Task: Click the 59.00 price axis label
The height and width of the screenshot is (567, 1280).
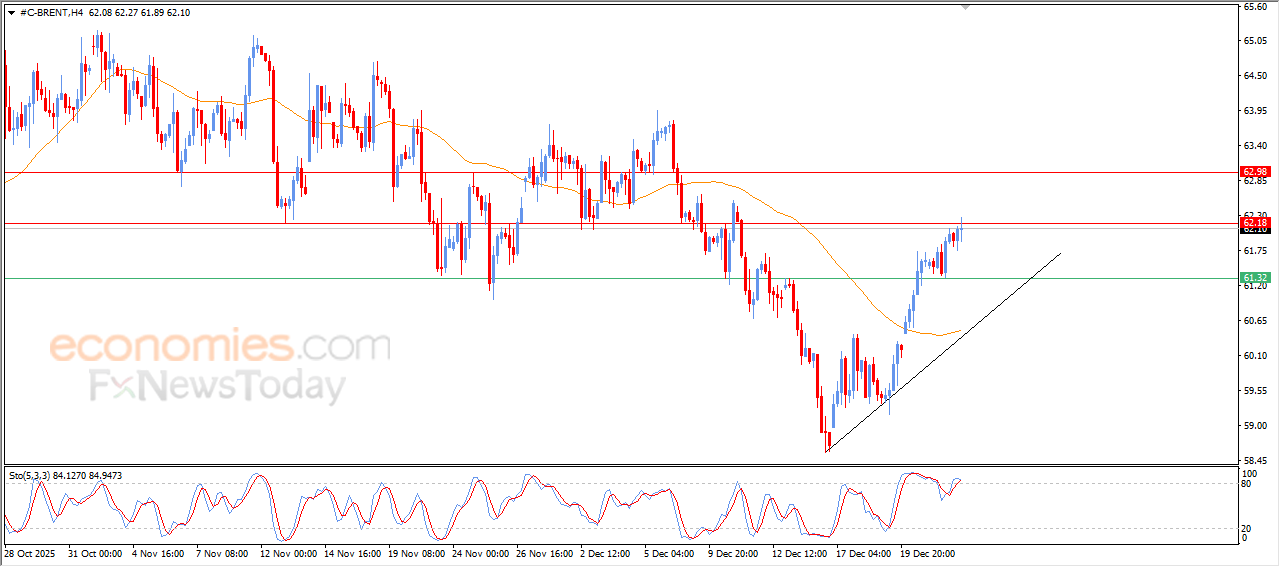Action: pos(1255,426)
